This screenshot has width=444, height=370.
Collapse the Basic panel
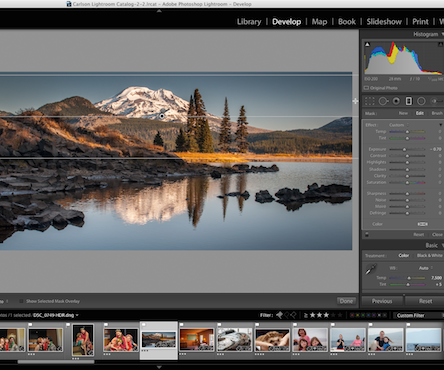[x=443, y=245]
